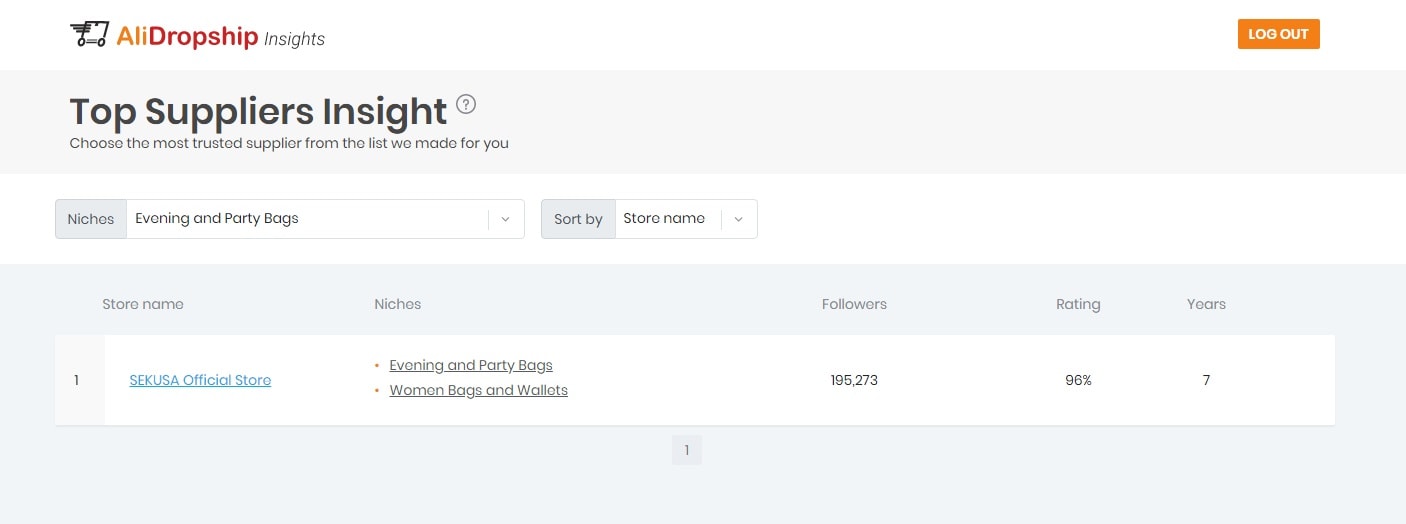Go to page 1 in pagination
This screenshot has width=1406, height=524.
coord(687,450)
